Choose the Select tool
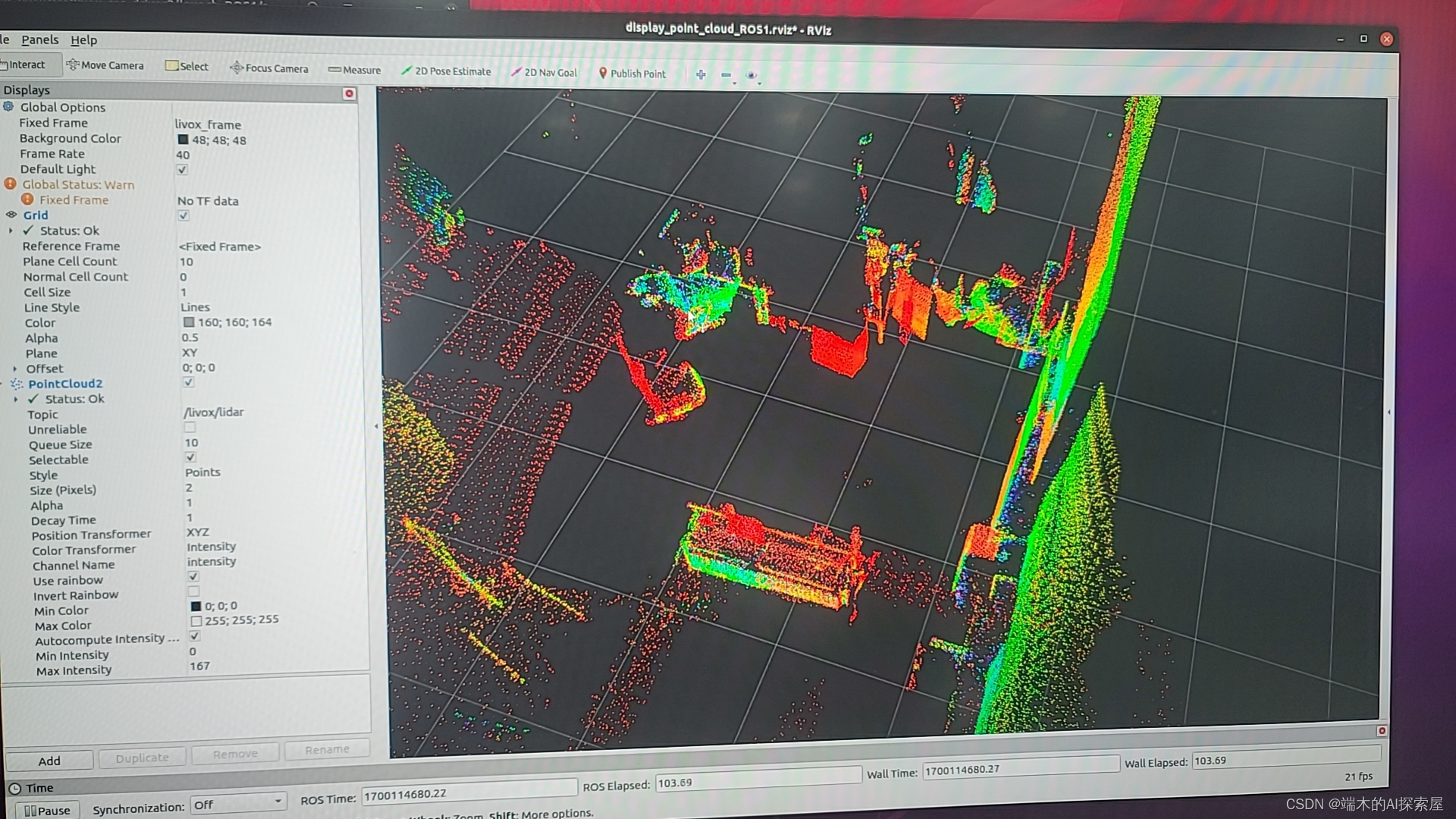The image size is (1456, 819). (x=187, y=67)
